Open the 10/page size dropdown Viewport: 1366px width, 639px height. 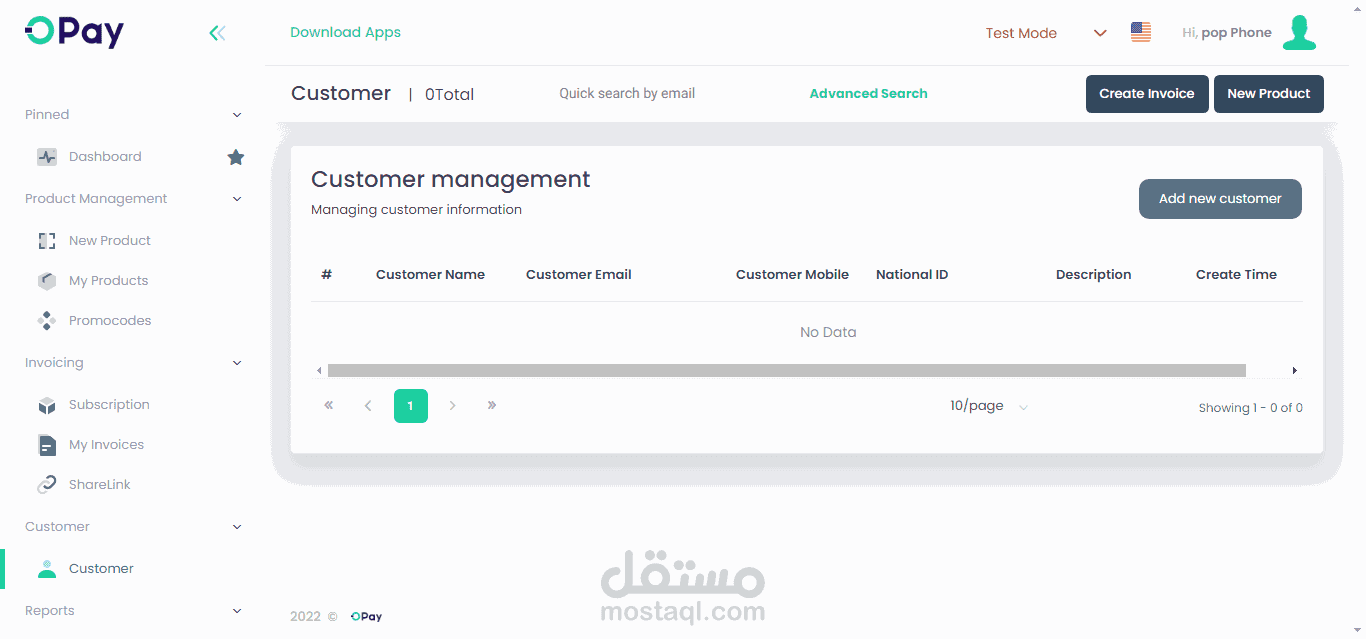coord(989,406)
